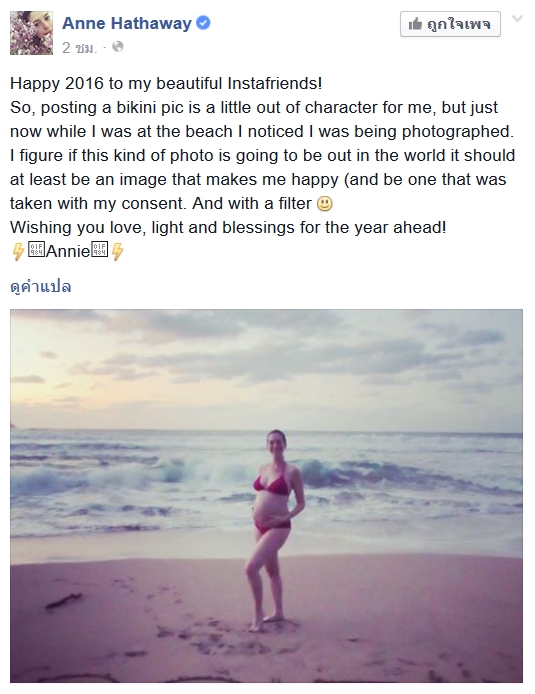Click the "Wishing you love, light and blessings" line
The width and height of the screenshot is (535, 694).
coord(228,227)
